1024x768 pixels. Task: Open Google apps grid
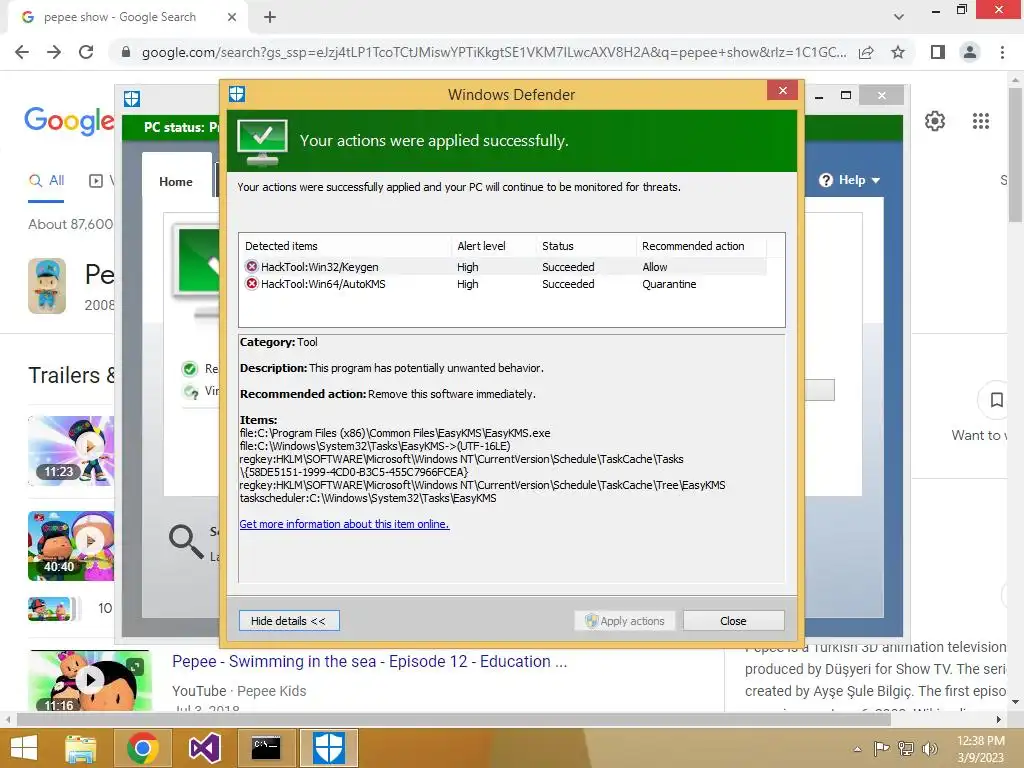point(980,121)
